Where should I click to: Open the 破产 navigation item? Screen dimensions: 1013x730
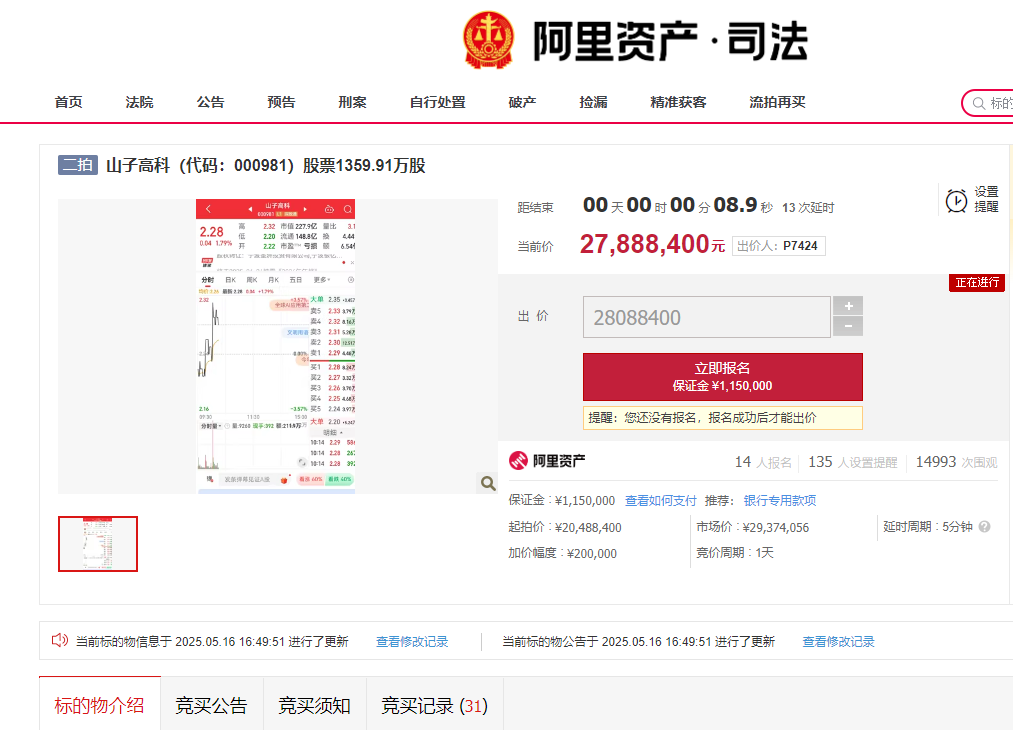(523, 102)
